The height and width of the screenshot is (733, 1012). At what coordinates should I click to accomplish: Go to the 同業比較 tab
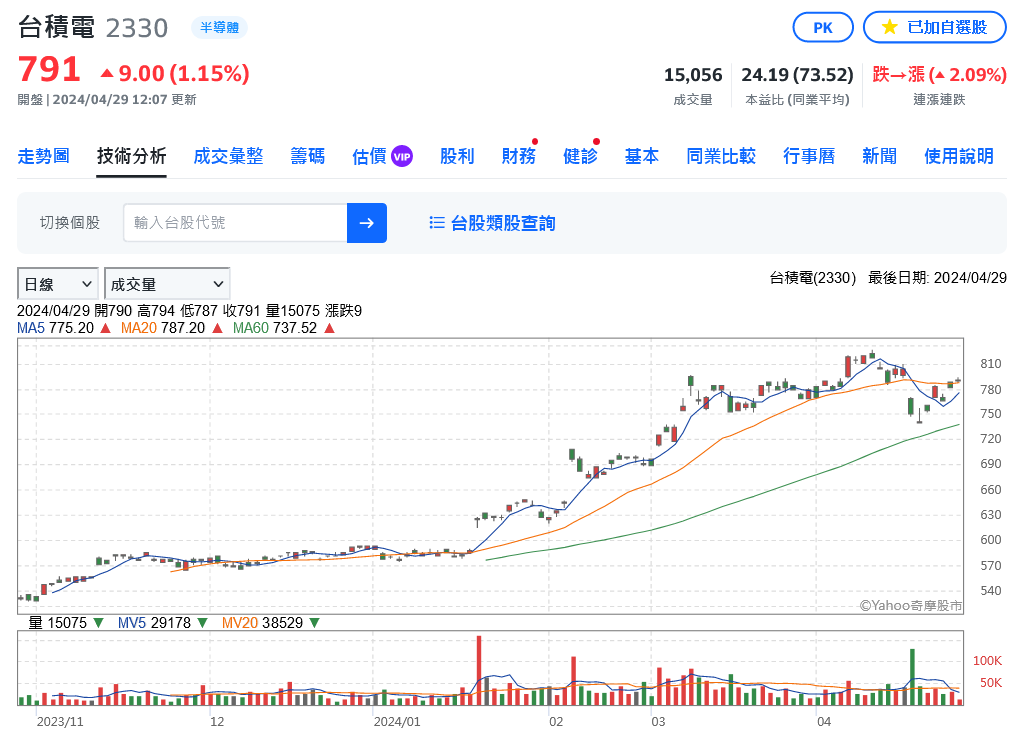tap(721, 156)
